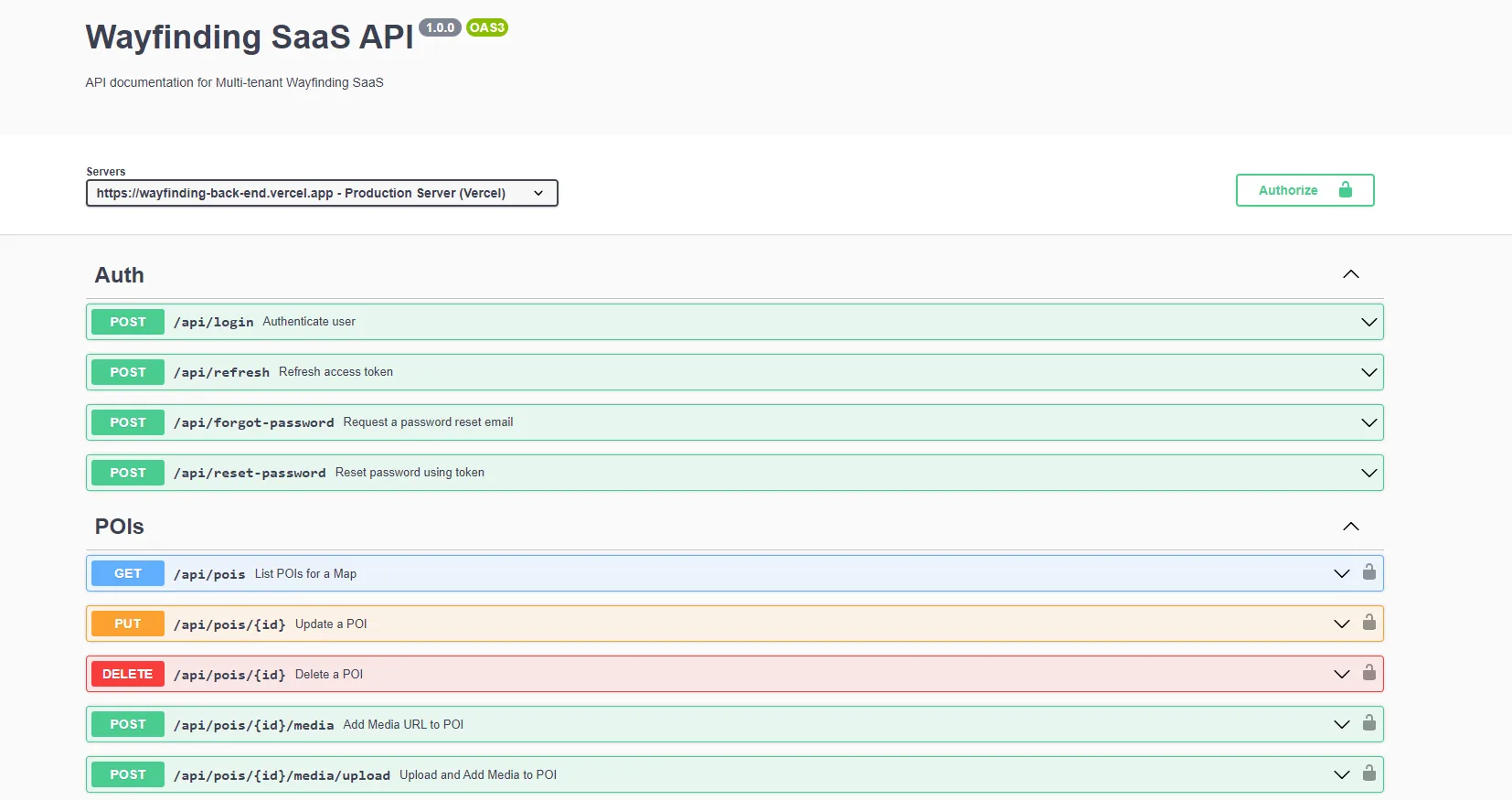Expand the /api/login endpoint arrow
The image size is (1512, 800).
pos(1368,322)
